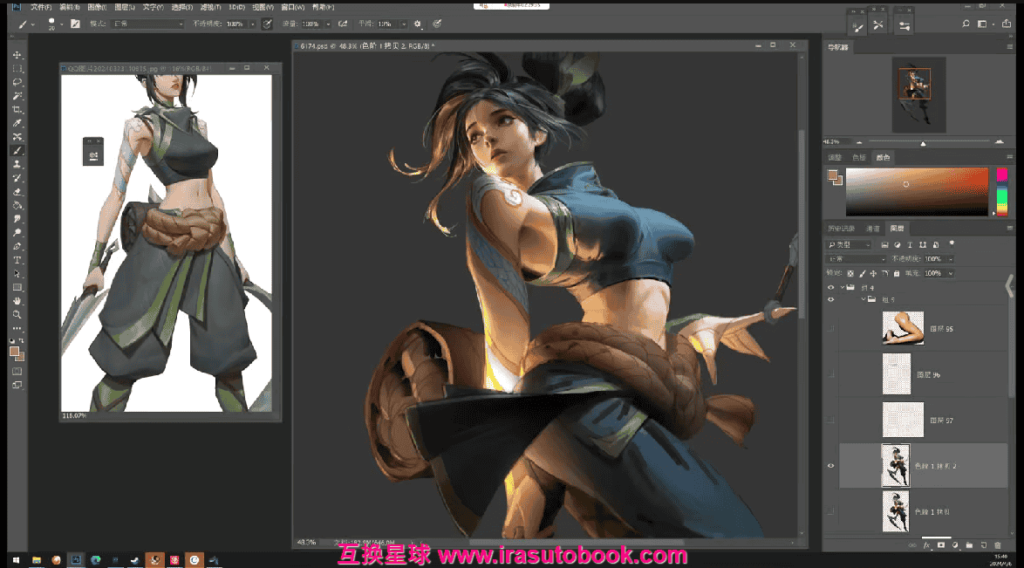Open the flow value dropdown in options bar

point(328,24)
